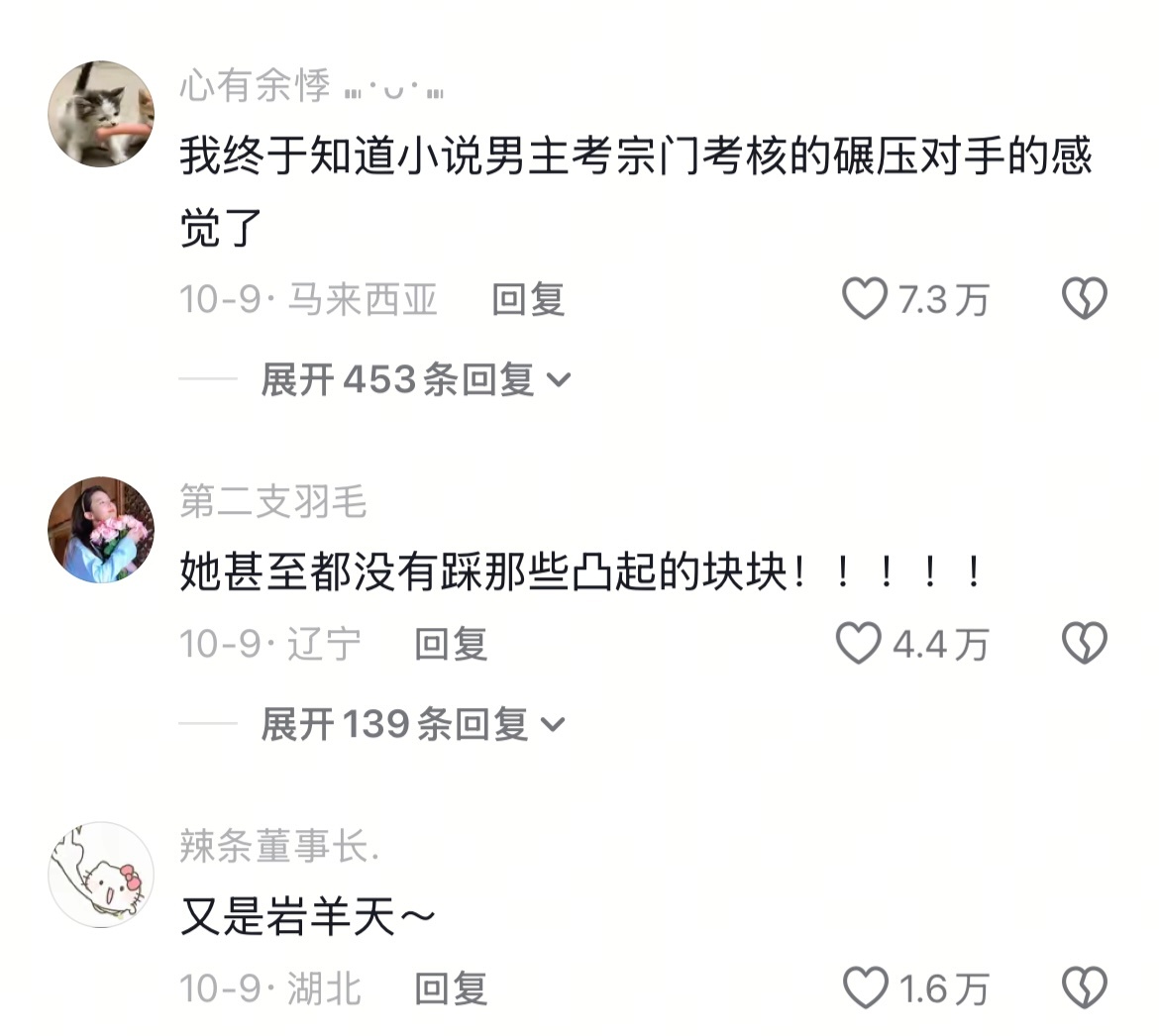The width and height of the screenshot is (1159, 1036).
Task: Dislike the comment by 心有余悸
Action: [x=1085, y=298]
